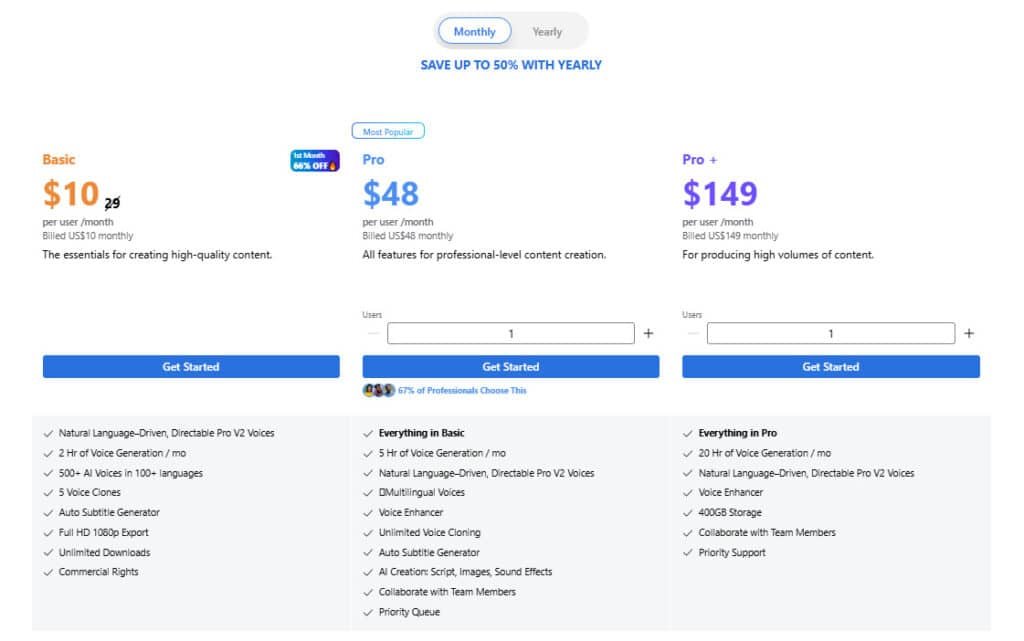The image size is (1024, 641).
Task: Click the 1st Month 66% OFF badge
Action: pyautogui.click(x=315, y=161)
